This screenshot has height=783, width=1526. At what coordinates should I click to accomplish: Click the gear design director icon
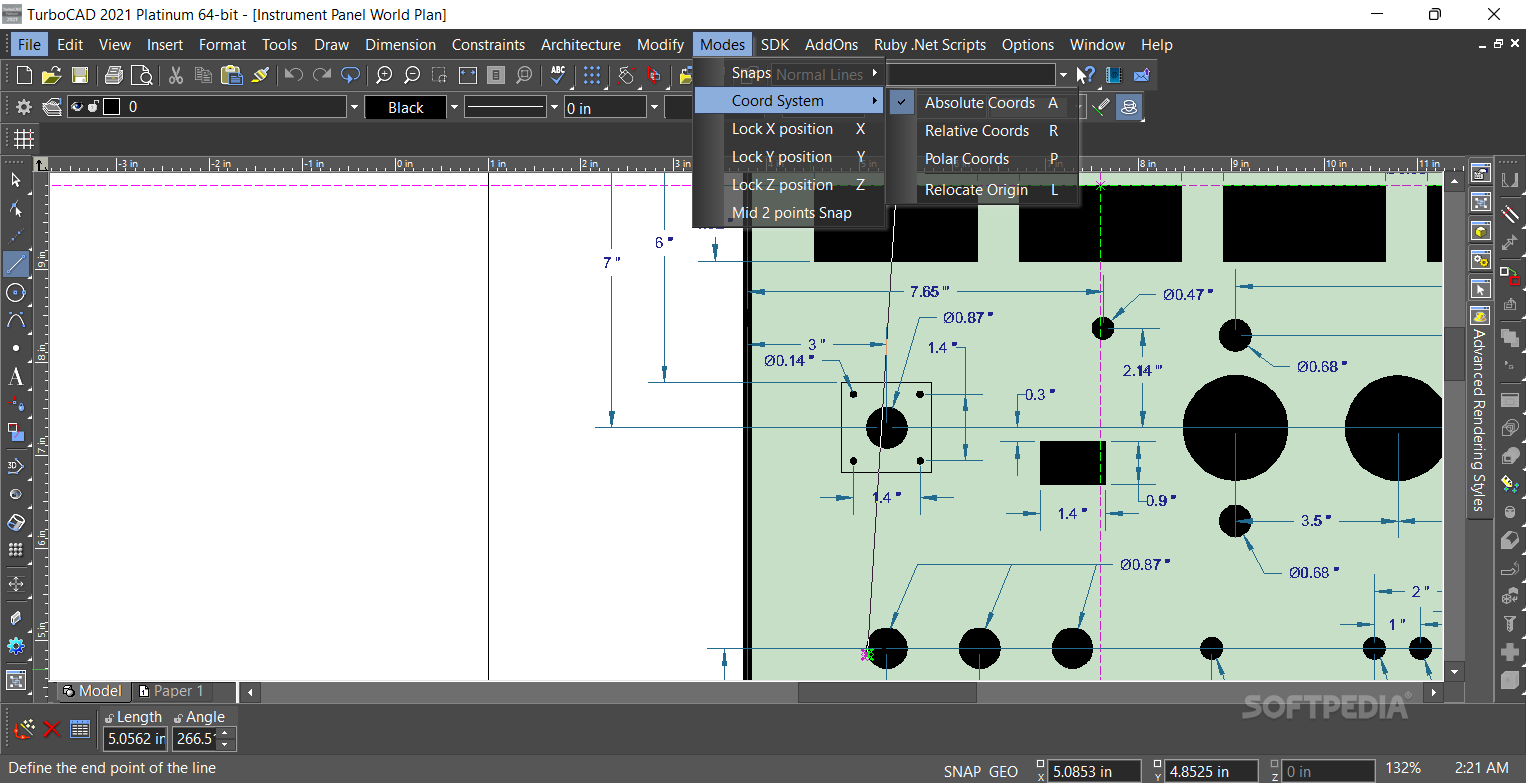point(24,107)
